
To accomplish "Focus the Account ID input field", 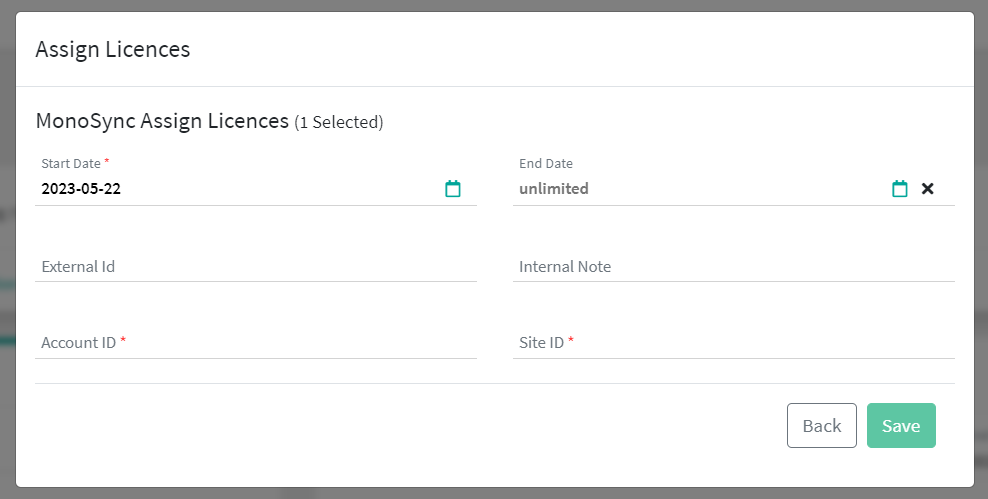I will [x=255, y=343].
